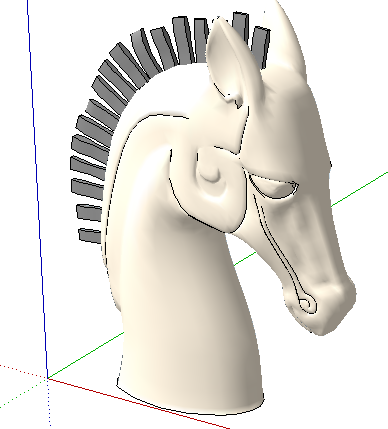
Task: Select the lowest gray mane slat
Action: [x=89, y=236]
